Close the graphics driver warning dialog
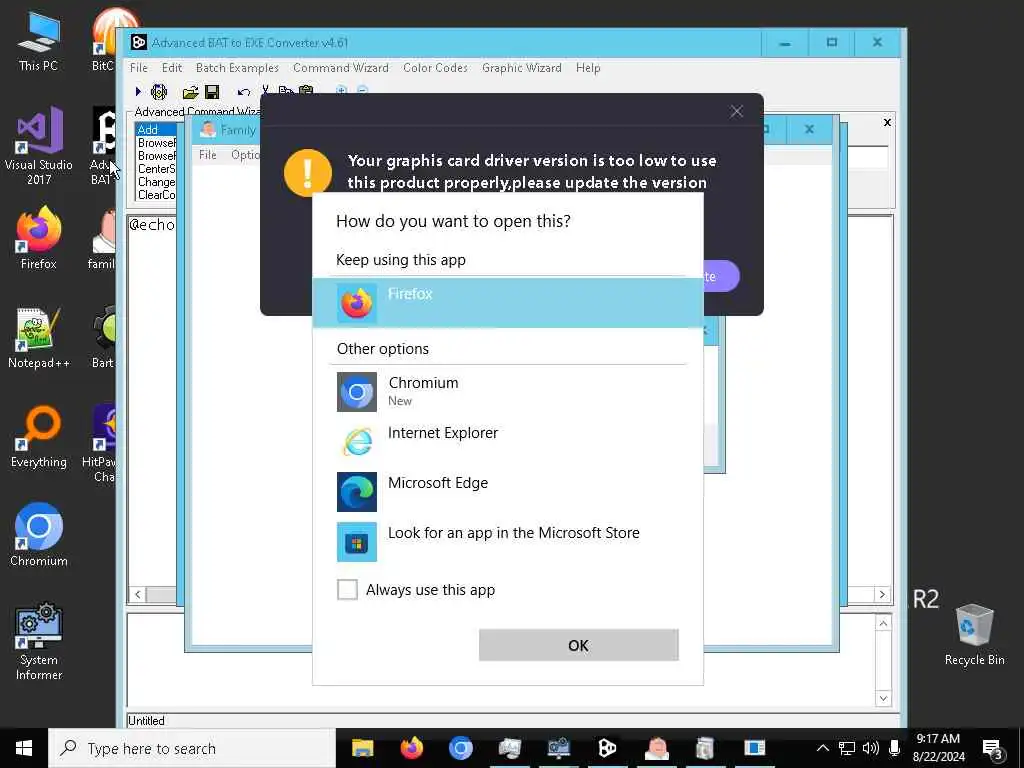 737,112
